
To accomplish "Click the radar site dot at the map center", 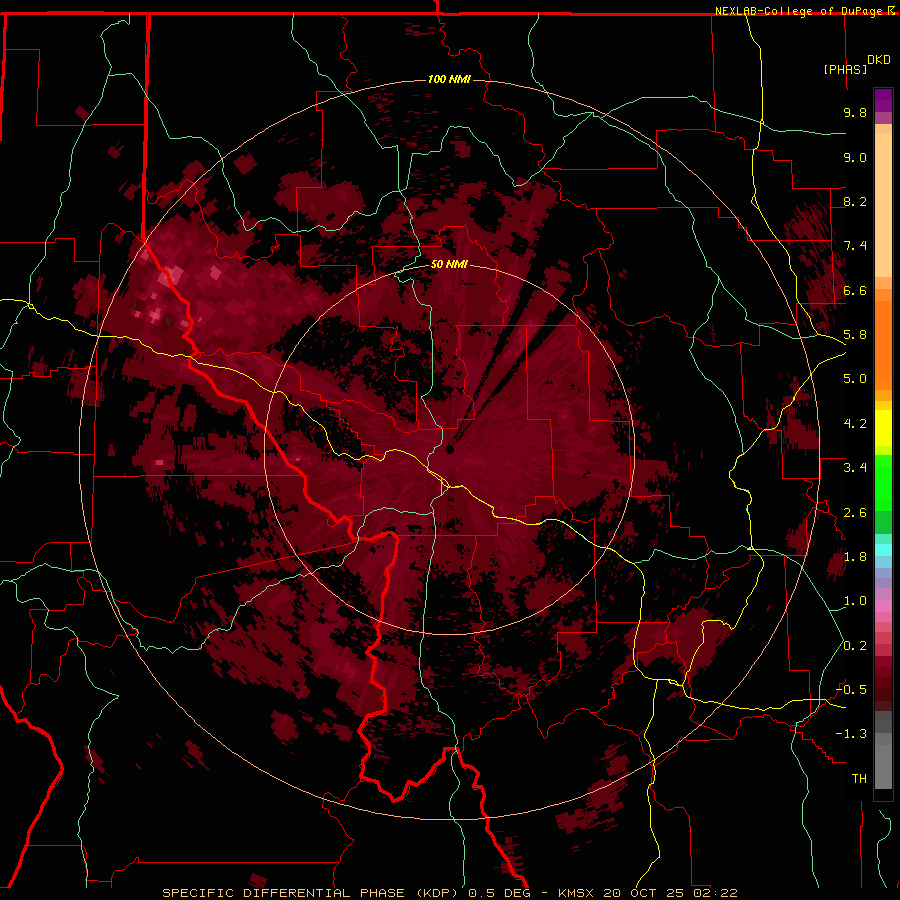I will [449, 449].
